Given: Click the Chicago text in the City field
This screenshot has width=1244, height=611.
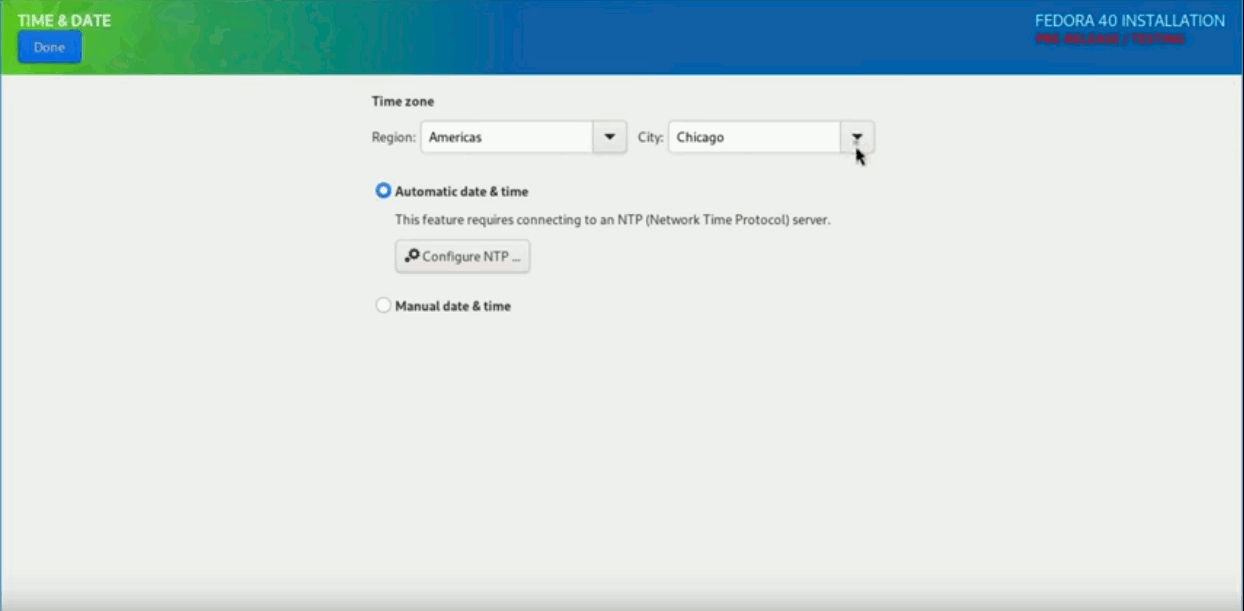Looking at the screenshot, I should [x=700, y=137].
